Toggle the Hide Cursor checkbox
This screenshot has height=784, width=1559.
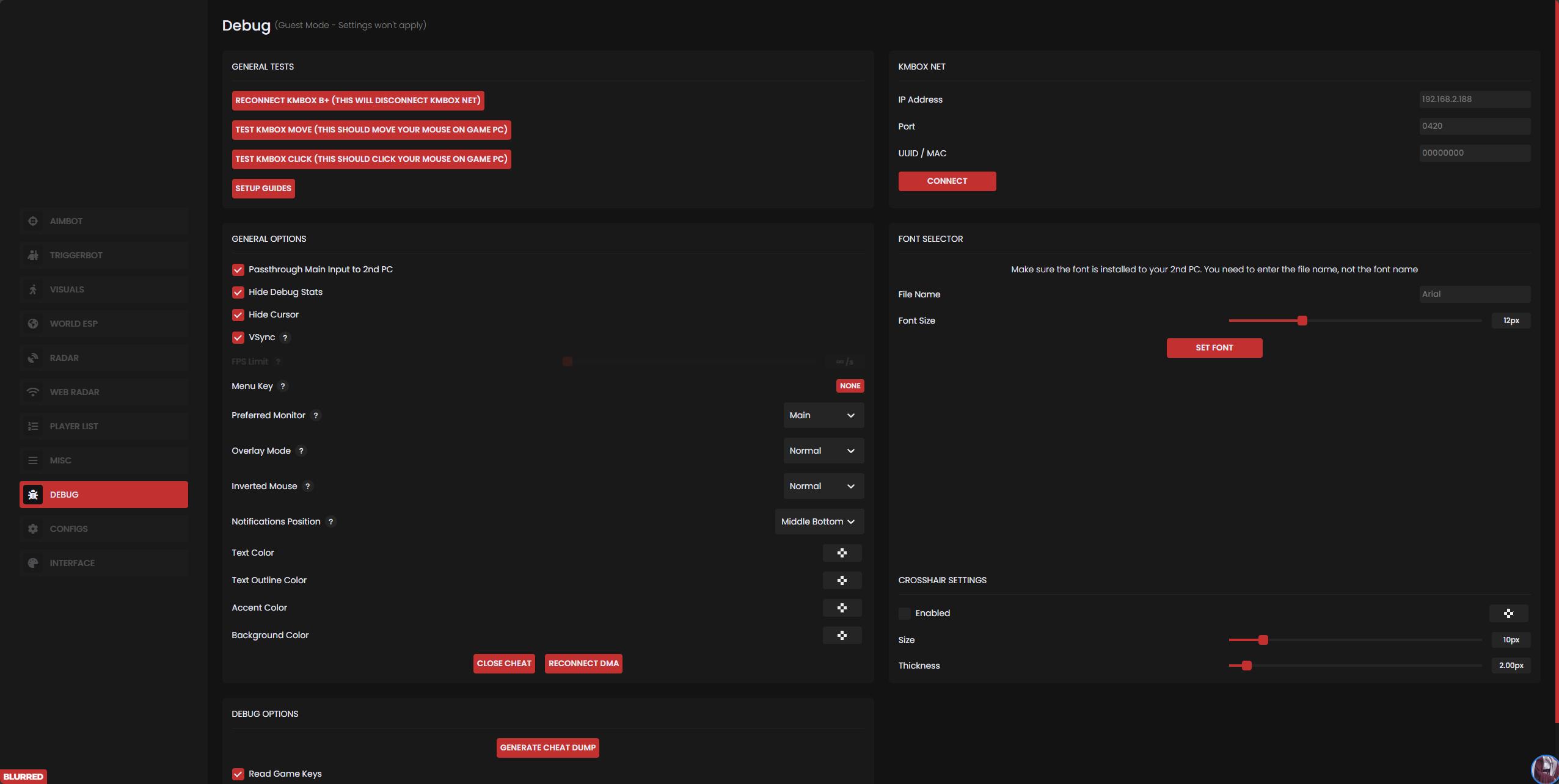pos(238,315)
